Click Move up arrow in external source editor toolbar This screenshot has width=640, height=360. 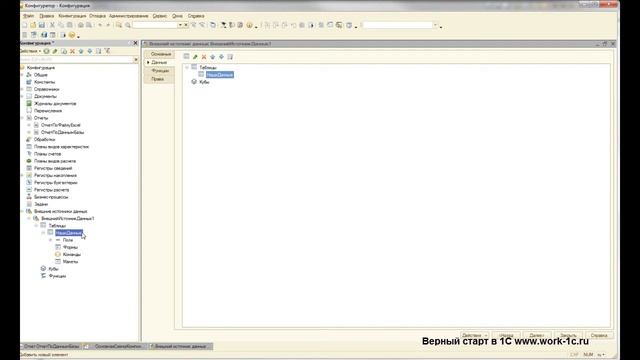(213, 57)
